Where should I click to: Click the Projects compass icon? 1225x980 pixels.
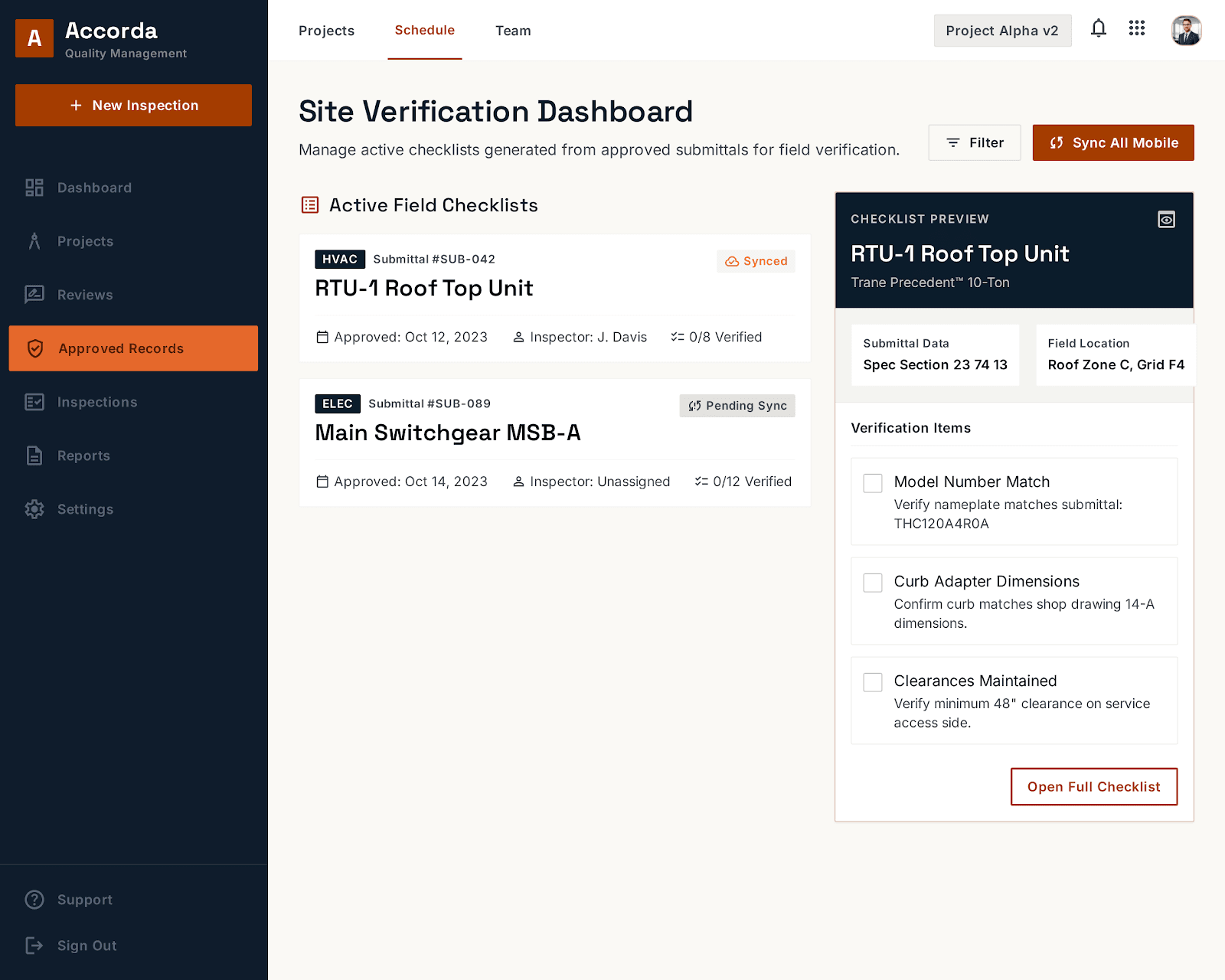coord(34,241)
